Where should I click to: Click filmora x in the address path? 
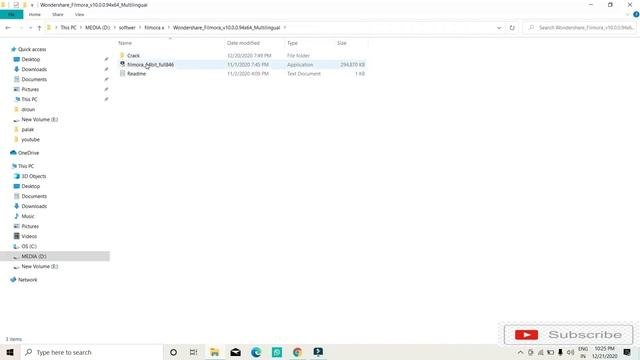pos(154,28)
